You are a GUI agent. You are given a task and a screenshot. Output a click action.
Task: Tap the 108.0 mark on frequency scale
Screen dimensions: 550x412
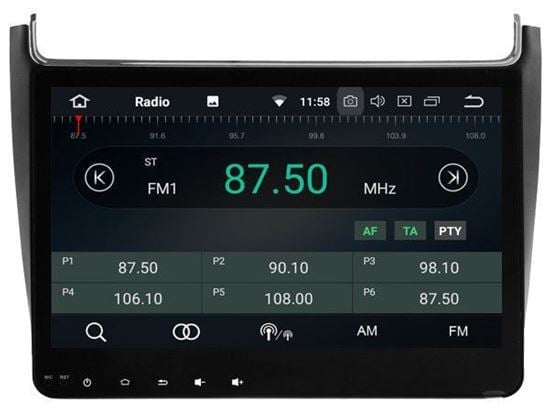[x=475, y=136]
